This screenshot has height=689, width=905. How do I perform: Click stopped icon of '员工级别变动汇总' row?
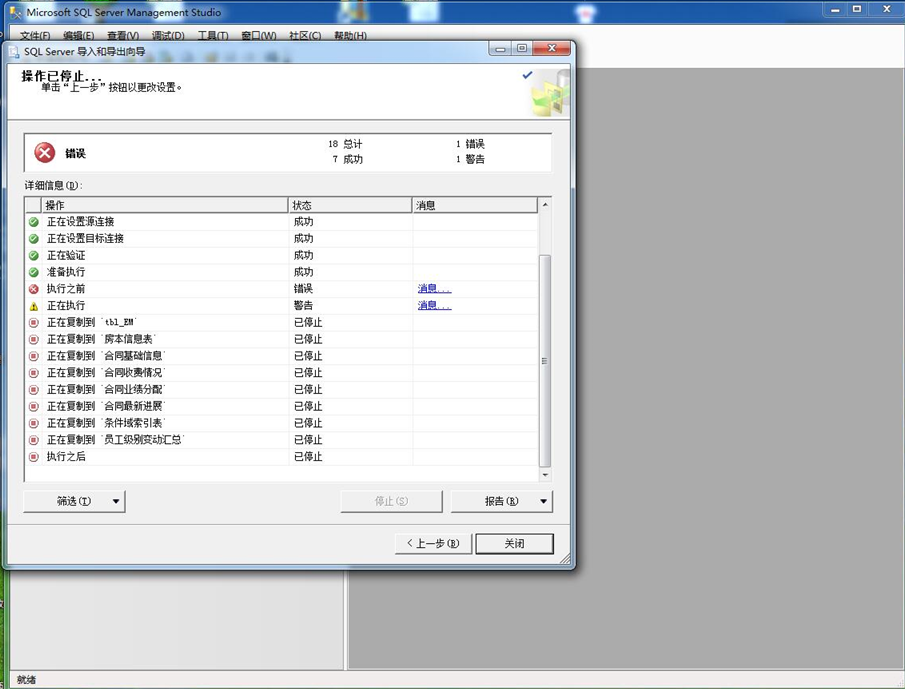click(x=33, y=440)
